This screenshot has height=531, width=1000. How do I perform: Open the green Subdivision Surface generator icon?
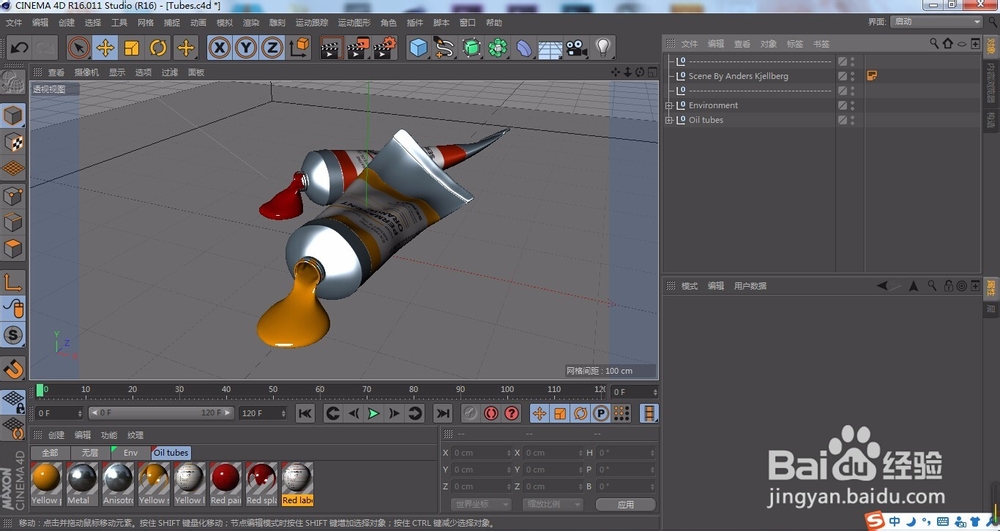click(x=471, y=48)
